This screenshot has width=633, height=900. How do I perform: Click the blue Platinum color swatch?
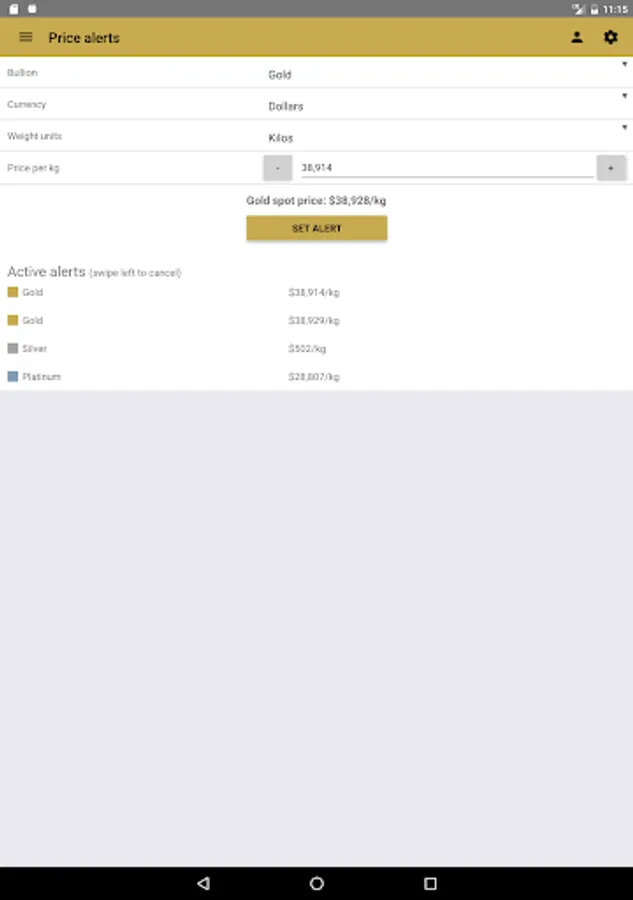click(x=13, y=377)
